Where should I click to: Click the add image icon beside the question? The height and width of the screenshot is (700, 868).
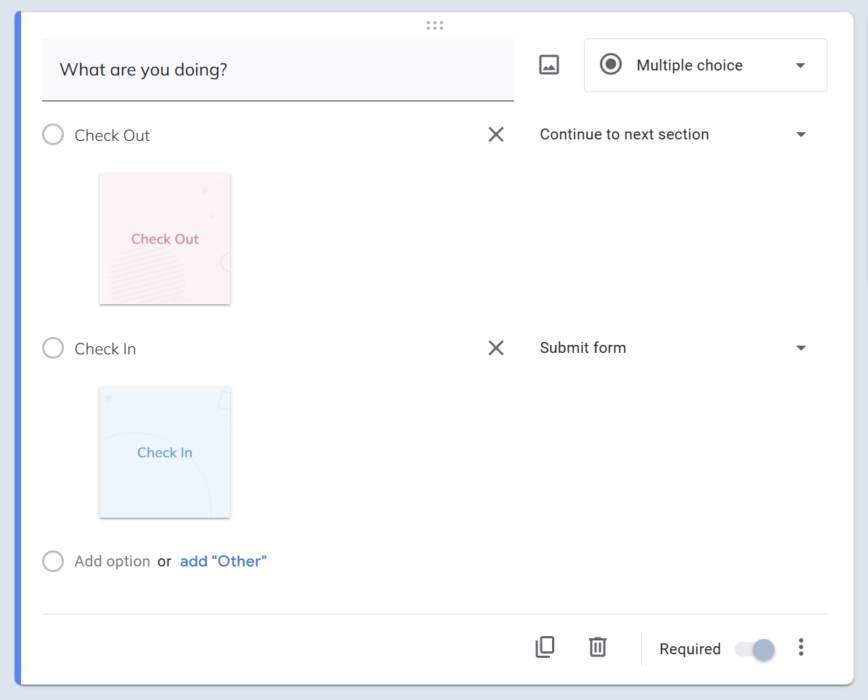pos(548,64)
